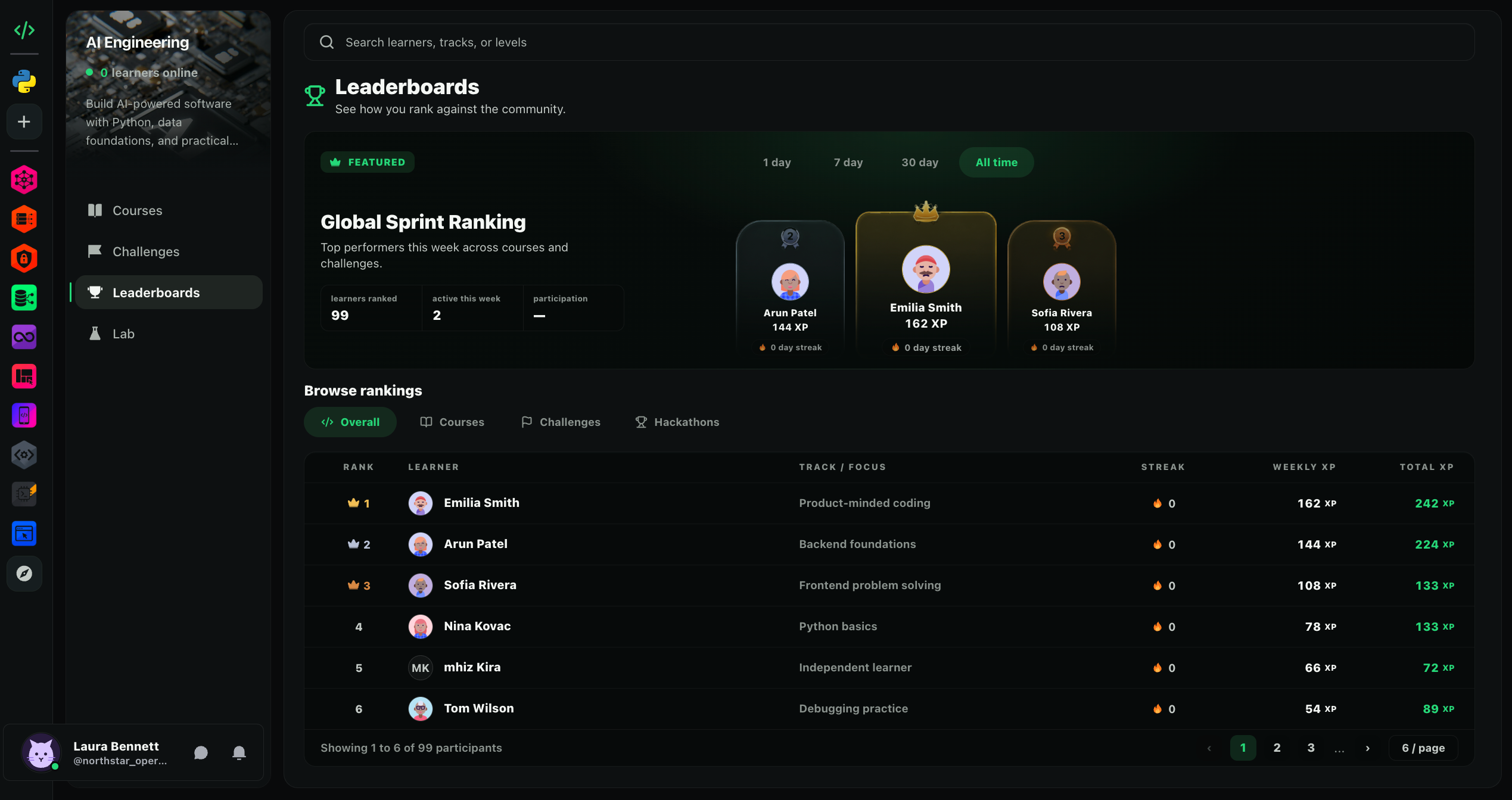Click the '242 XP' total value

pyautogui.click(x=1435, y=503)
